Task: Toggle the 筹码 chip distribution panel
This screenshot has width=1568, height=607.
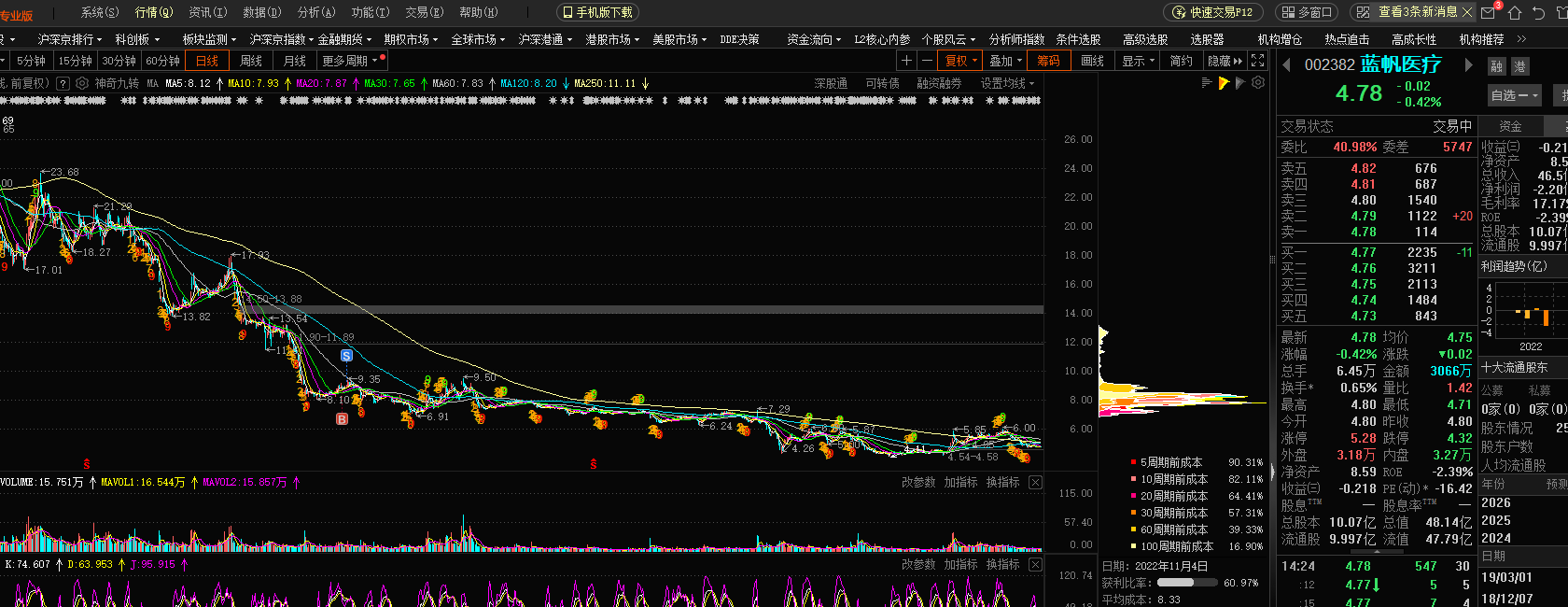Action: pyautogui.click(x=1048, y=61)
